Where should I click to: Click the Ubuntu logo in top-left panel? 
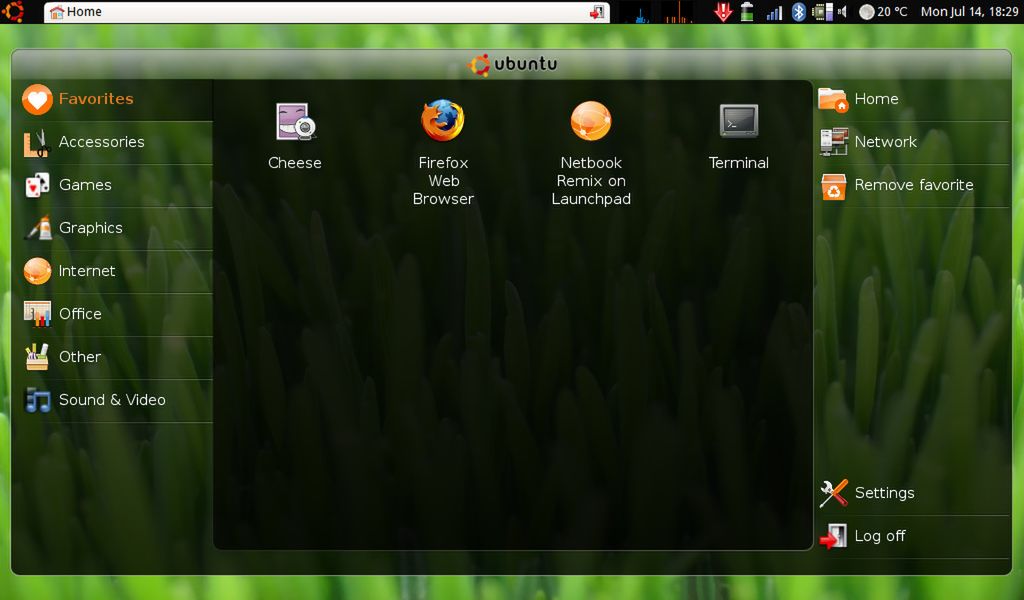(14, 11)
